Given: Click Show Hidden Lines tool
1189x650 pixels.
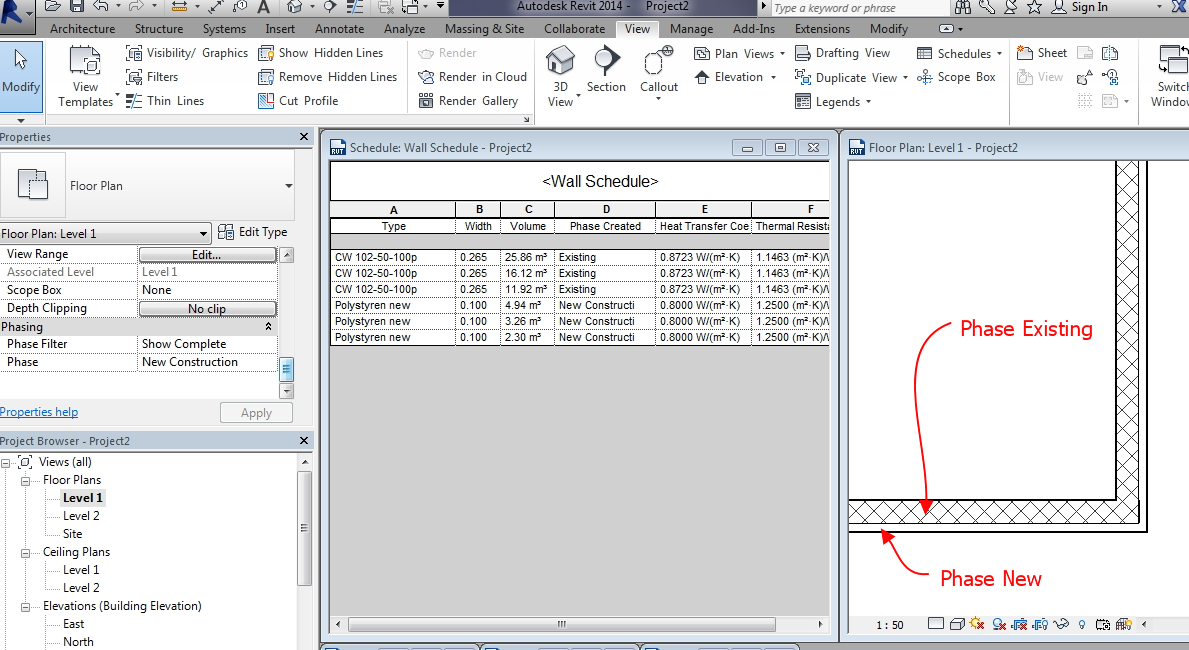Looking at the screenshot, I should pos(320,53).
